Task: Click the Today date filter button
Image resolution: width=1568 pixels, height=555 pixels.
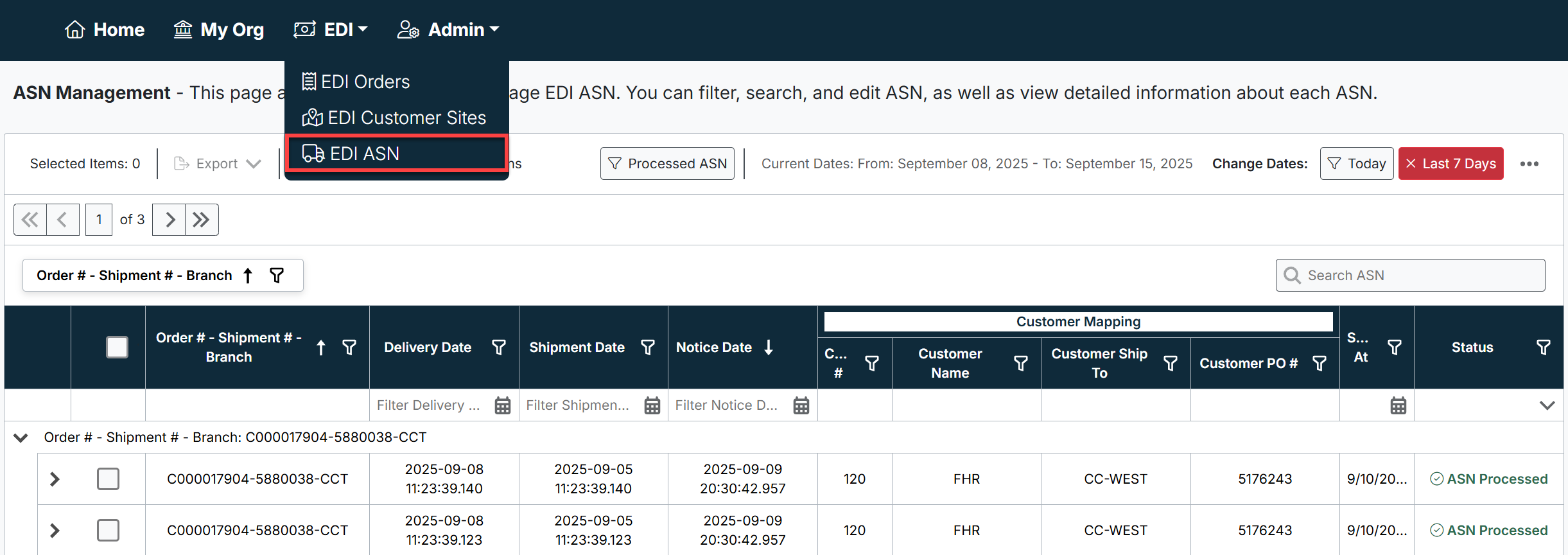Action: coord(1356,164)
